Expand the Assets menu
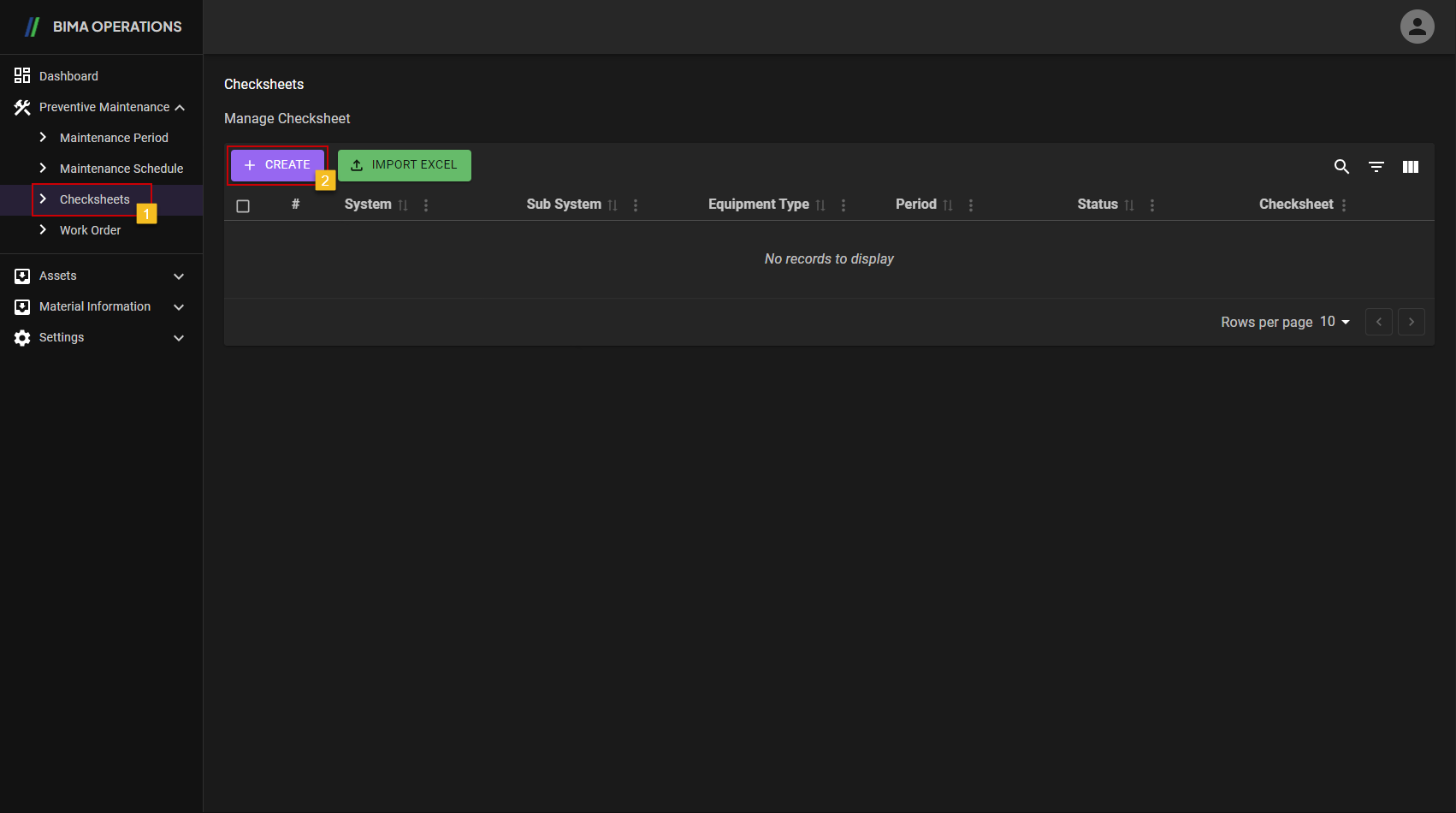 (179, 276)
